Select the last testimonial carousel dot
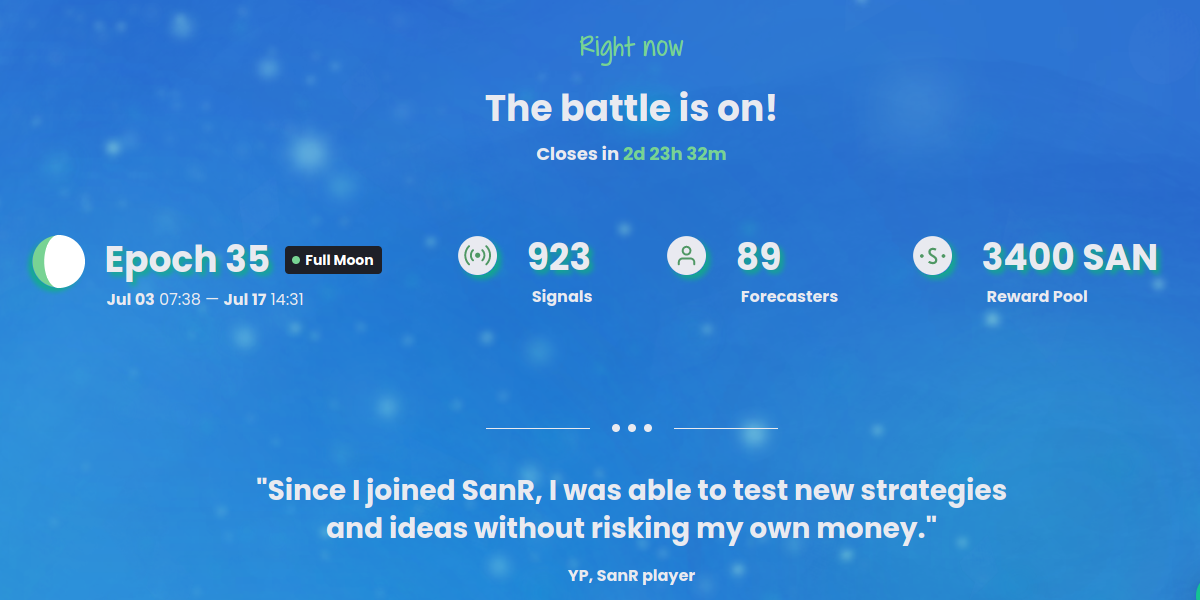The width and height of the screenshot is (1200, 600). pyautogui.click(x=648, y=428)
